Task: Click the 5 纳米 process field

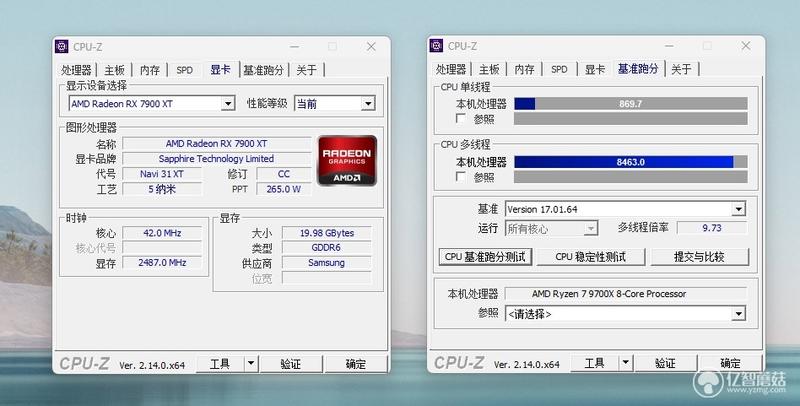Action: [x=162, y=189]
